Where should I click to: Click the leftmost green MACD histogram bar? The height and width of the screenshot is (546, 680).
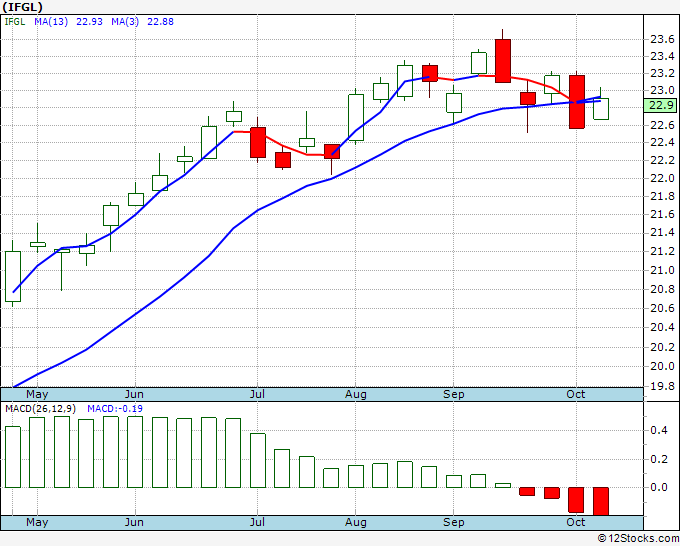[13, 457]
